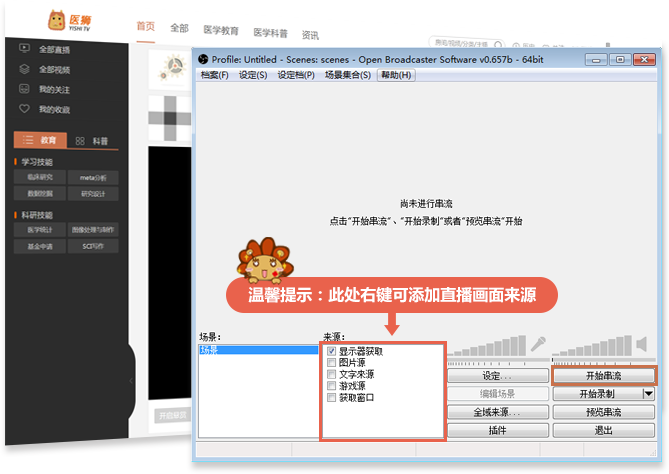The width and height of the screenshot is (669, 474).
Task: Click the sidebar collapse arrow handle
Action: click(131, 381)
